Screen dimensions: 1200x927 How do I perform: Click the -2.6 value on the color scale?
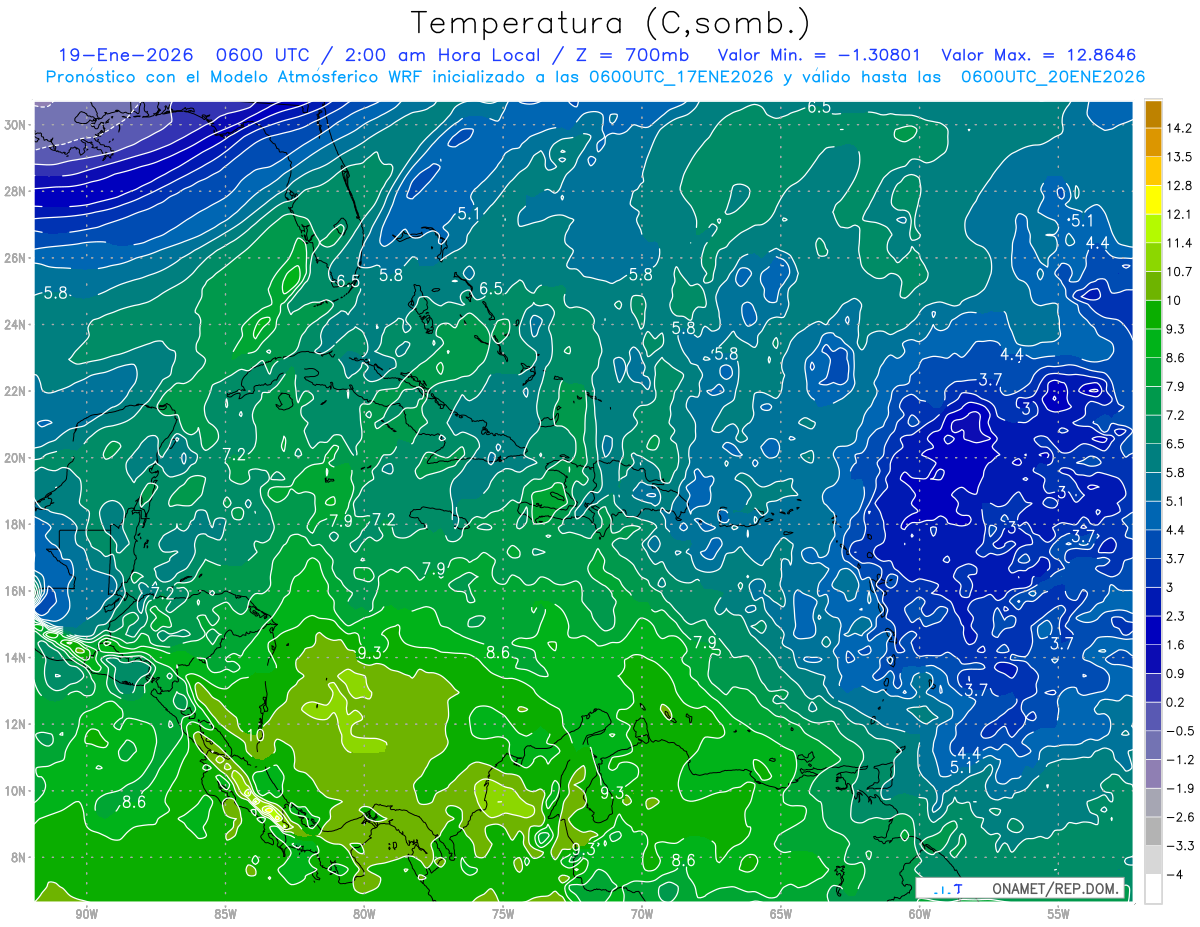pyautogui.click(x=1178, y=817)
